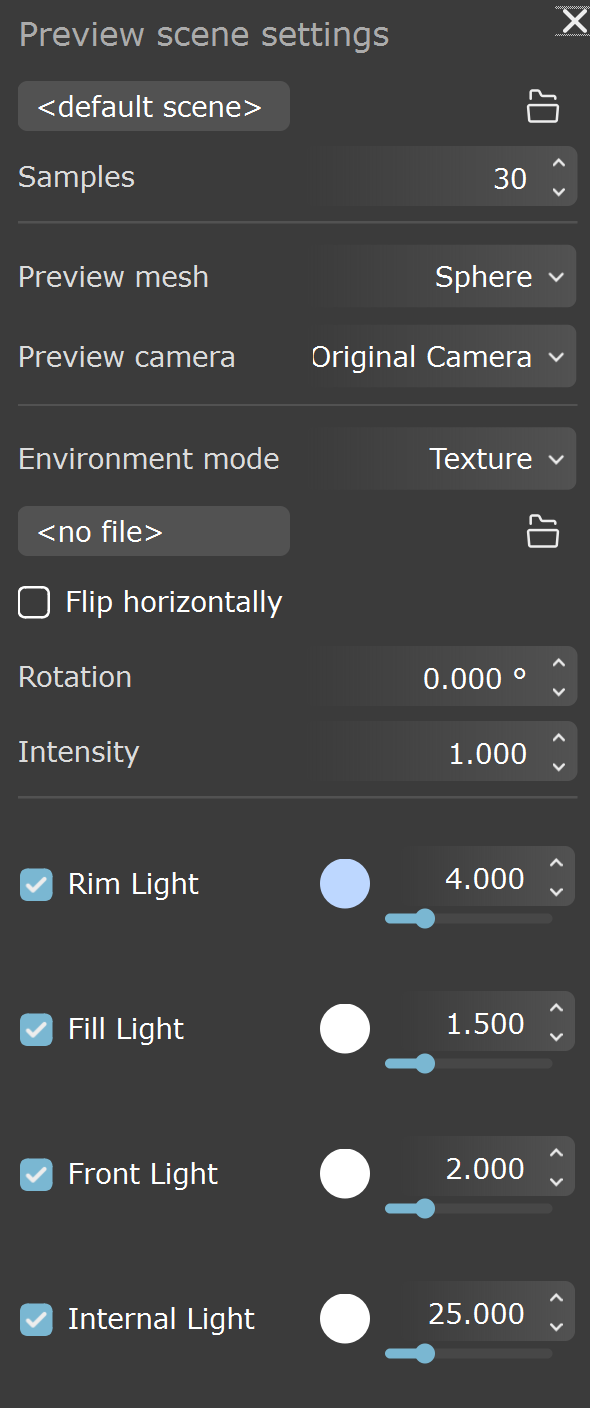Browse environment texture with folder icon
The height and width of the screenshot is (1408, 590).
(543, 532)
